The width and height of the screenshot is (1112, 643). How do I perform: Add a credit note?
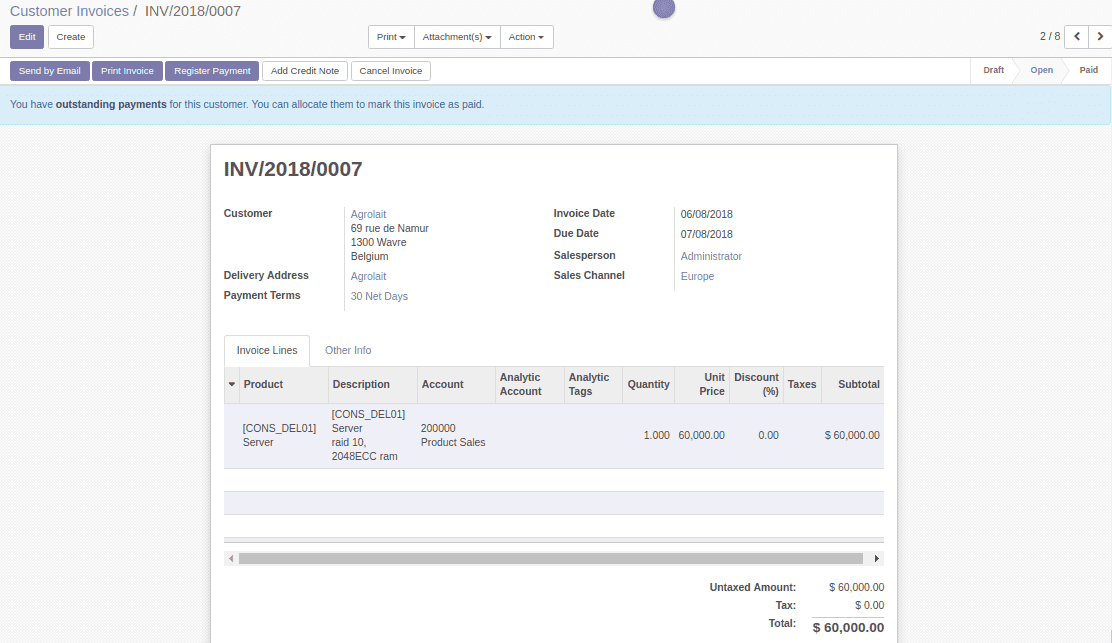[x=304, y=70]
